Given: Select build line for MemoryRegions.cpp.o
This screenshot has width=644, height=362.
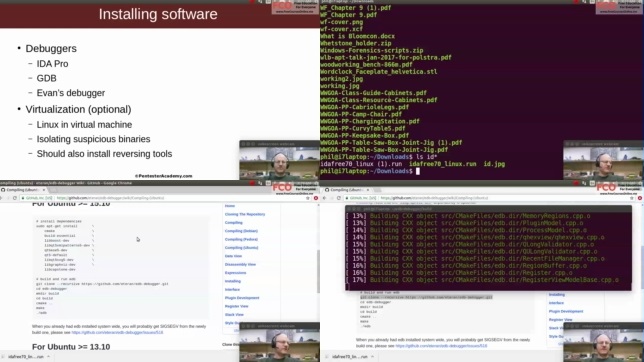Looking at the screenshot, I should click(468, 216).
